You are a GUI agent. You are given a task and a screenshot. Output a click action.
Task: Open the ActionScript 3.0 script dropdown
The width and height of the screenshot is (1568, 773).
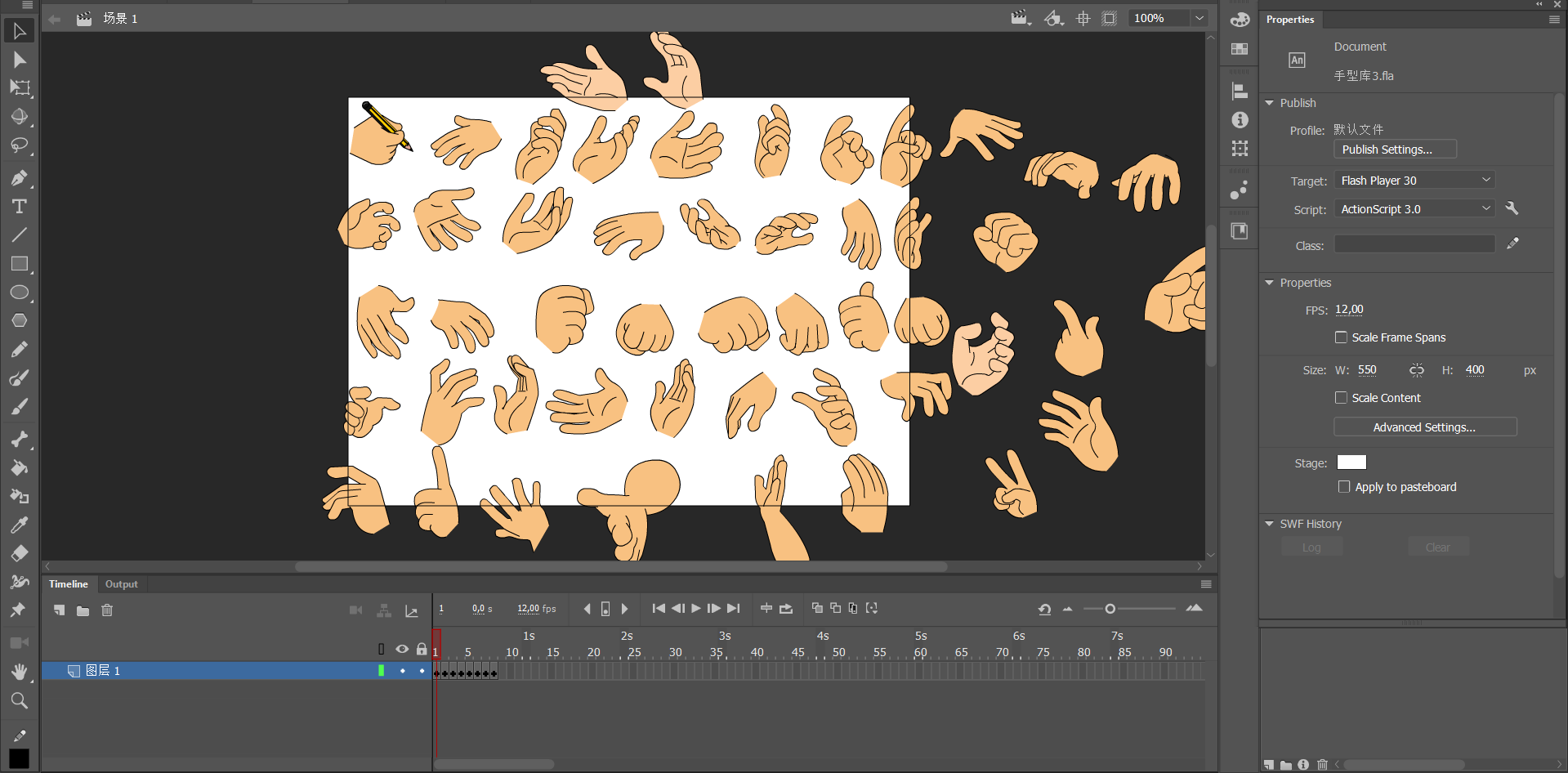(x=1414, y=209)
